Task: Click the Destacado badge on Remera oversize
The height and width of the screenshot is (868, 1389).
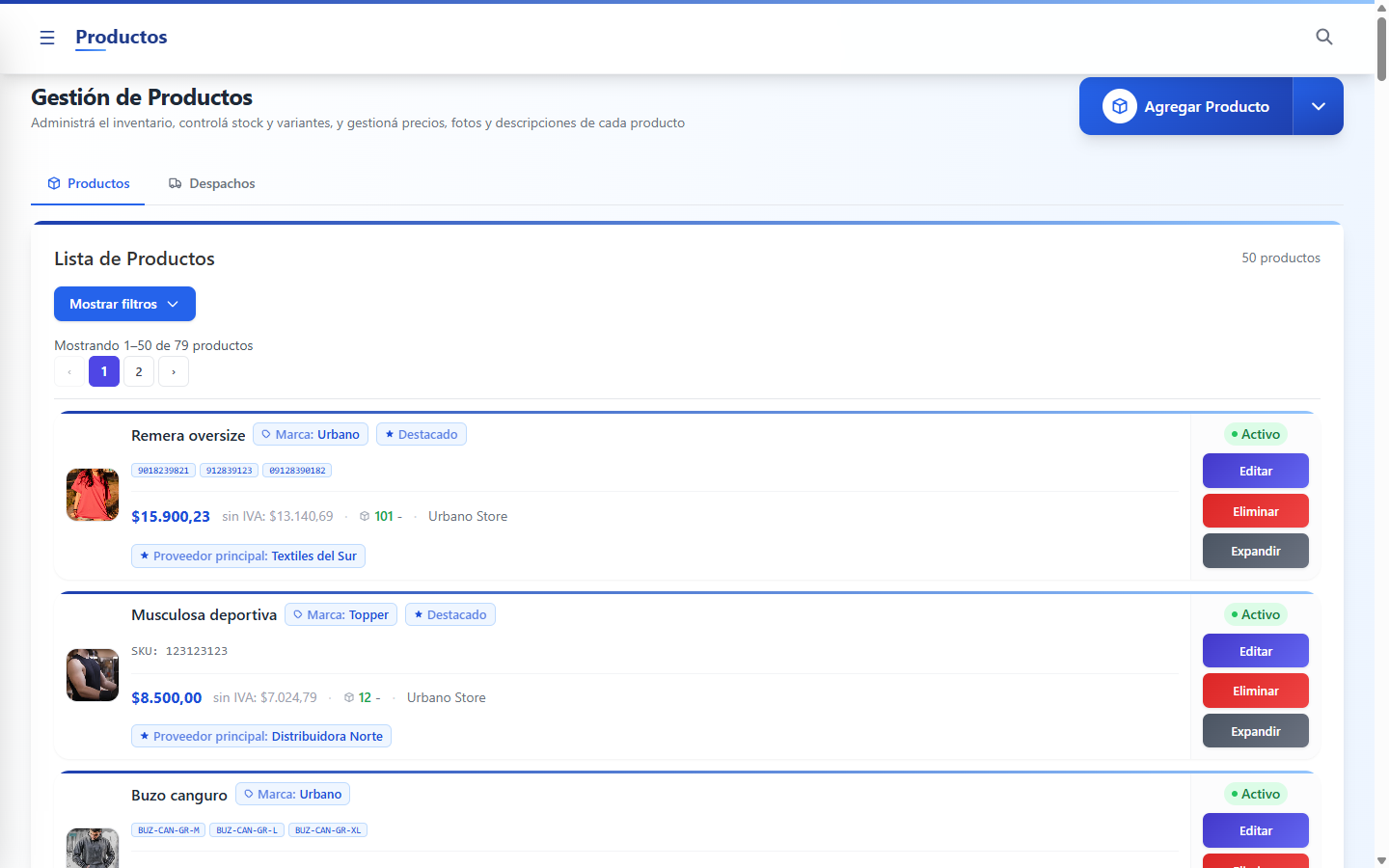Action: pos(422,434)
